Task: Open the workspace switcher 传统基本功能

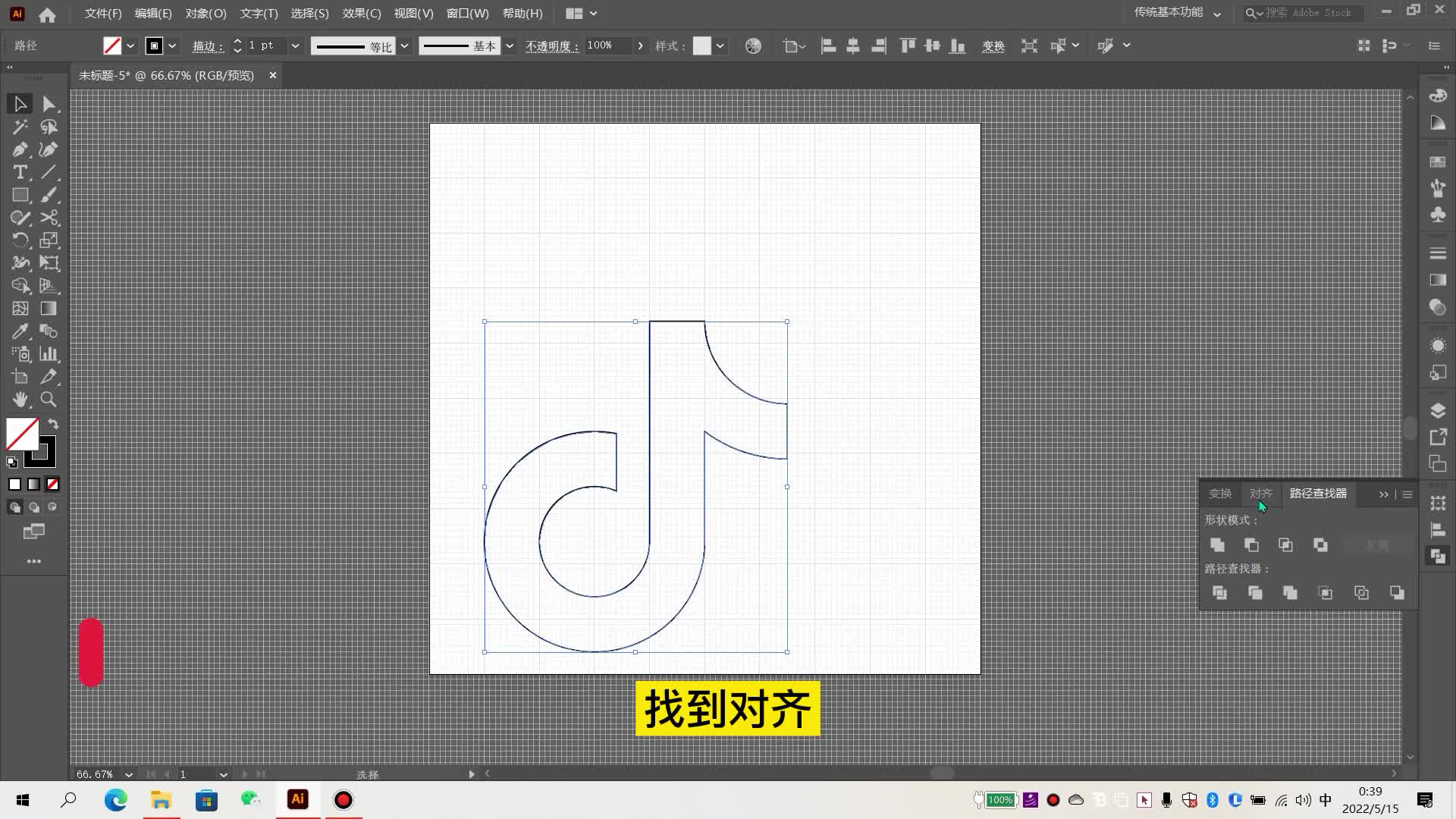Action: (x=1177, y=13)
